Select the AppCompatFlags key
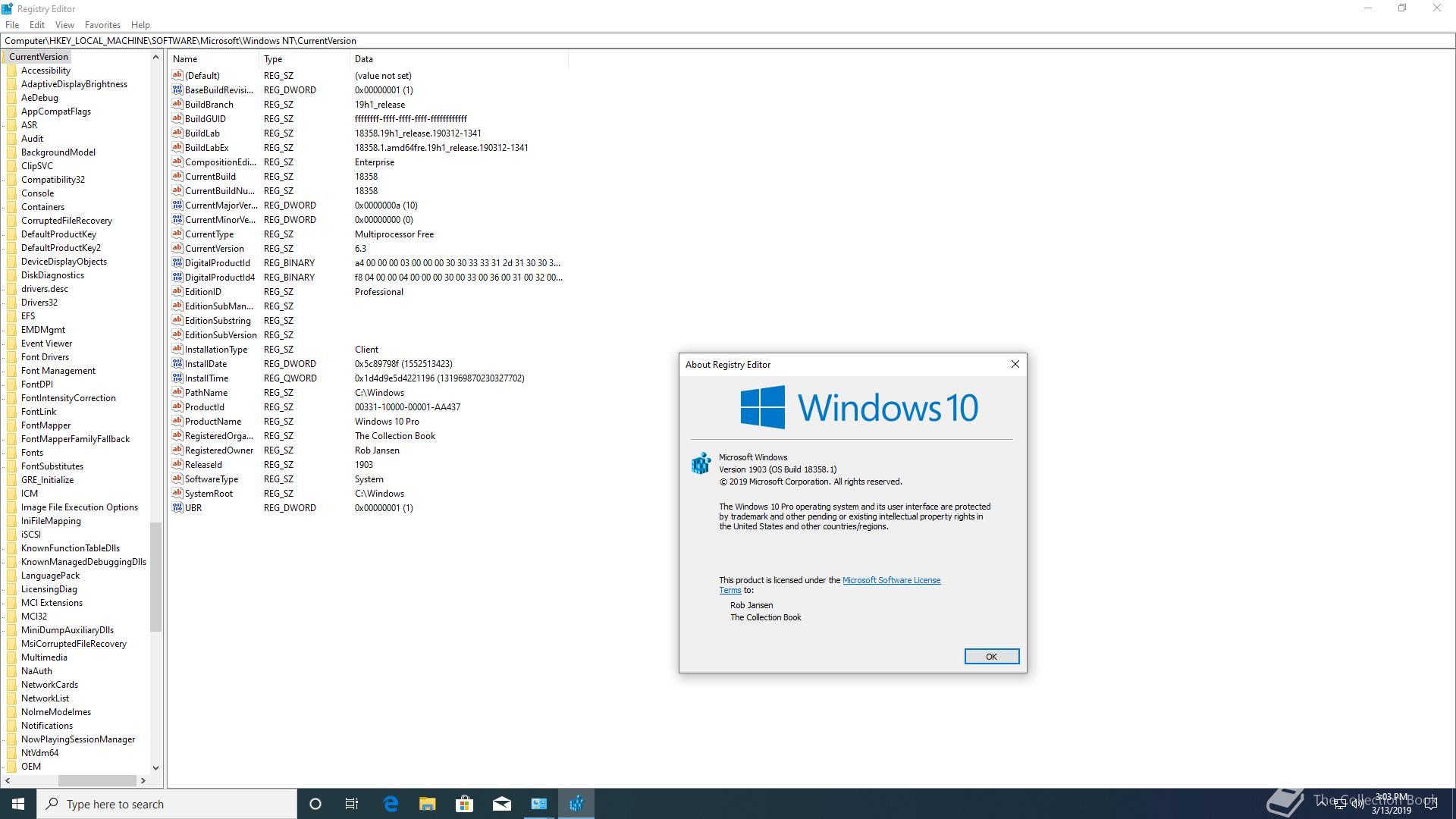The image size is (1456, 819). [56, 111]
